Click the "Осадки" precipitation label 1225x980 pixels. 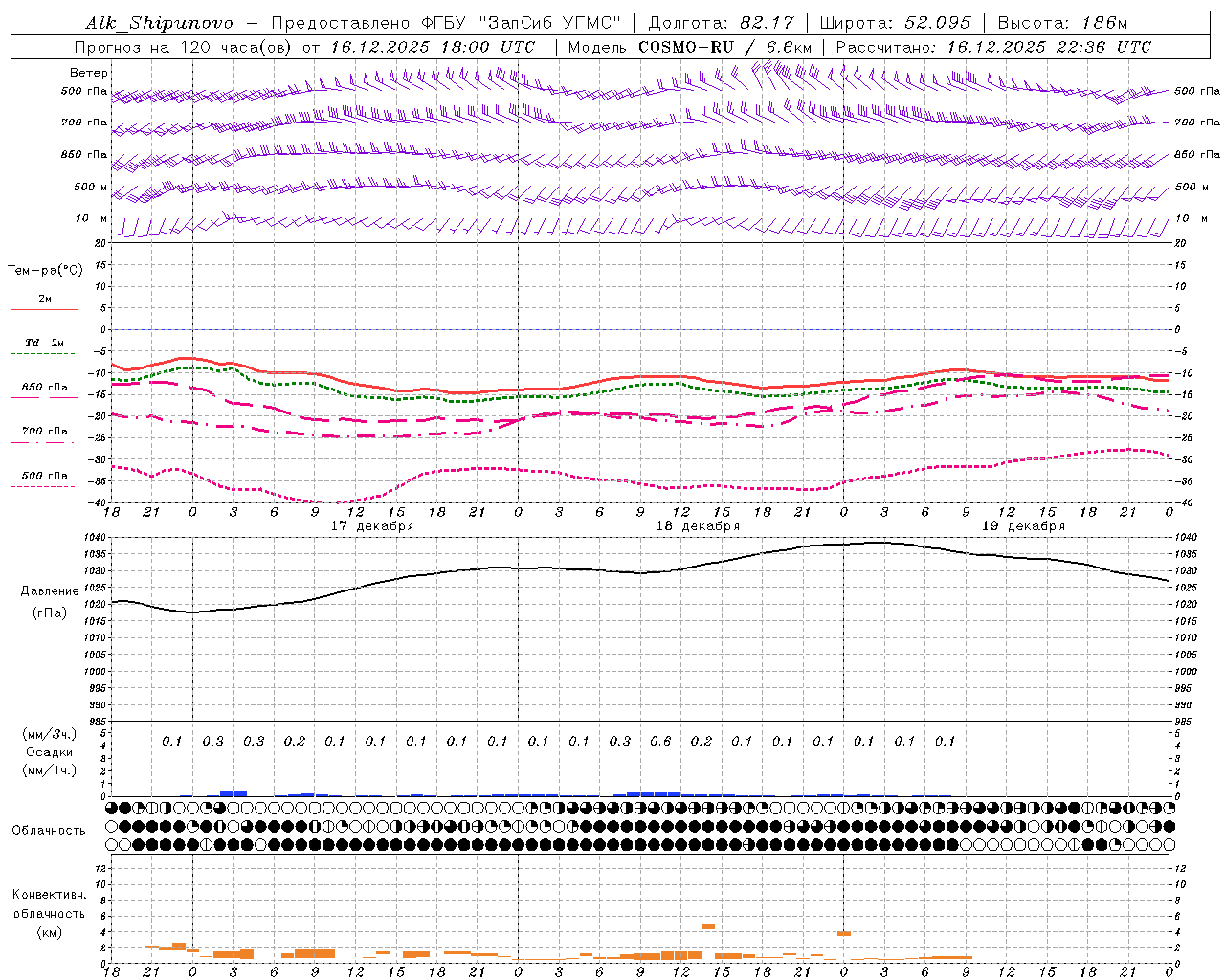point(50,752)
